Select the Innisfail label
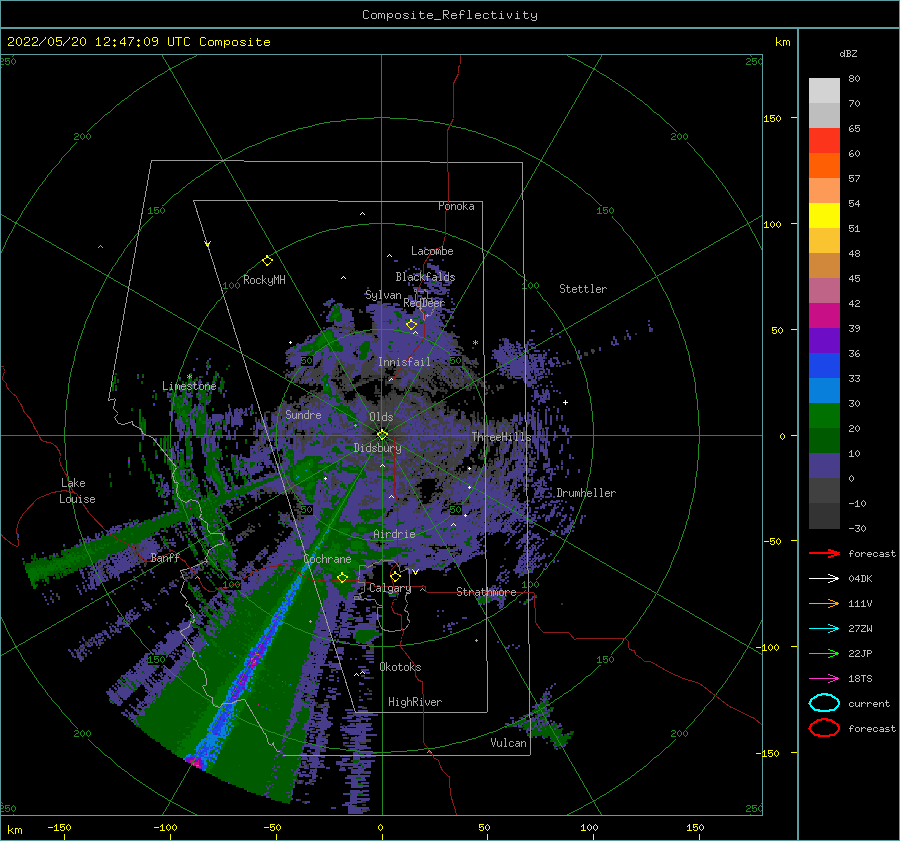Image resolution: width=900 pixels, height=841 pixels. (x=404, y=362)
